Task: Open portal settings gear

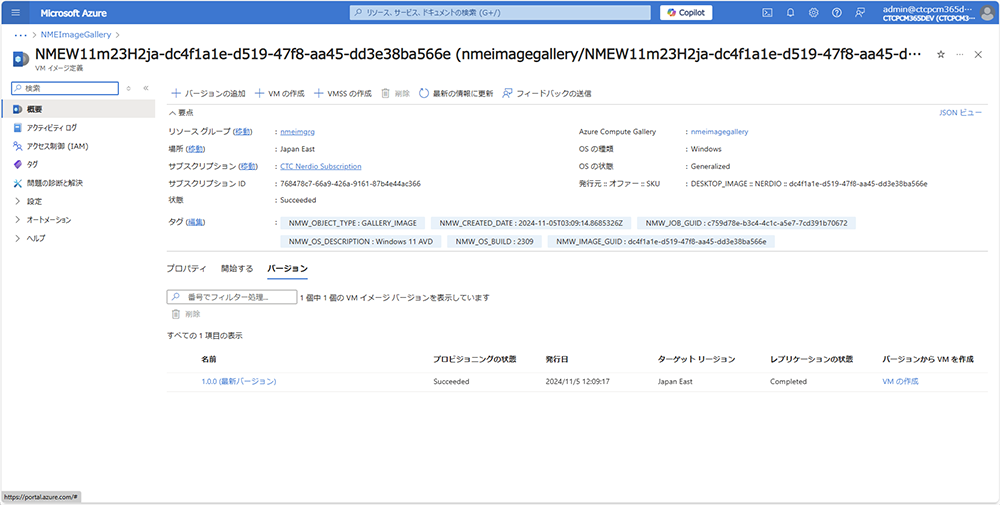Action: point(814,13)
